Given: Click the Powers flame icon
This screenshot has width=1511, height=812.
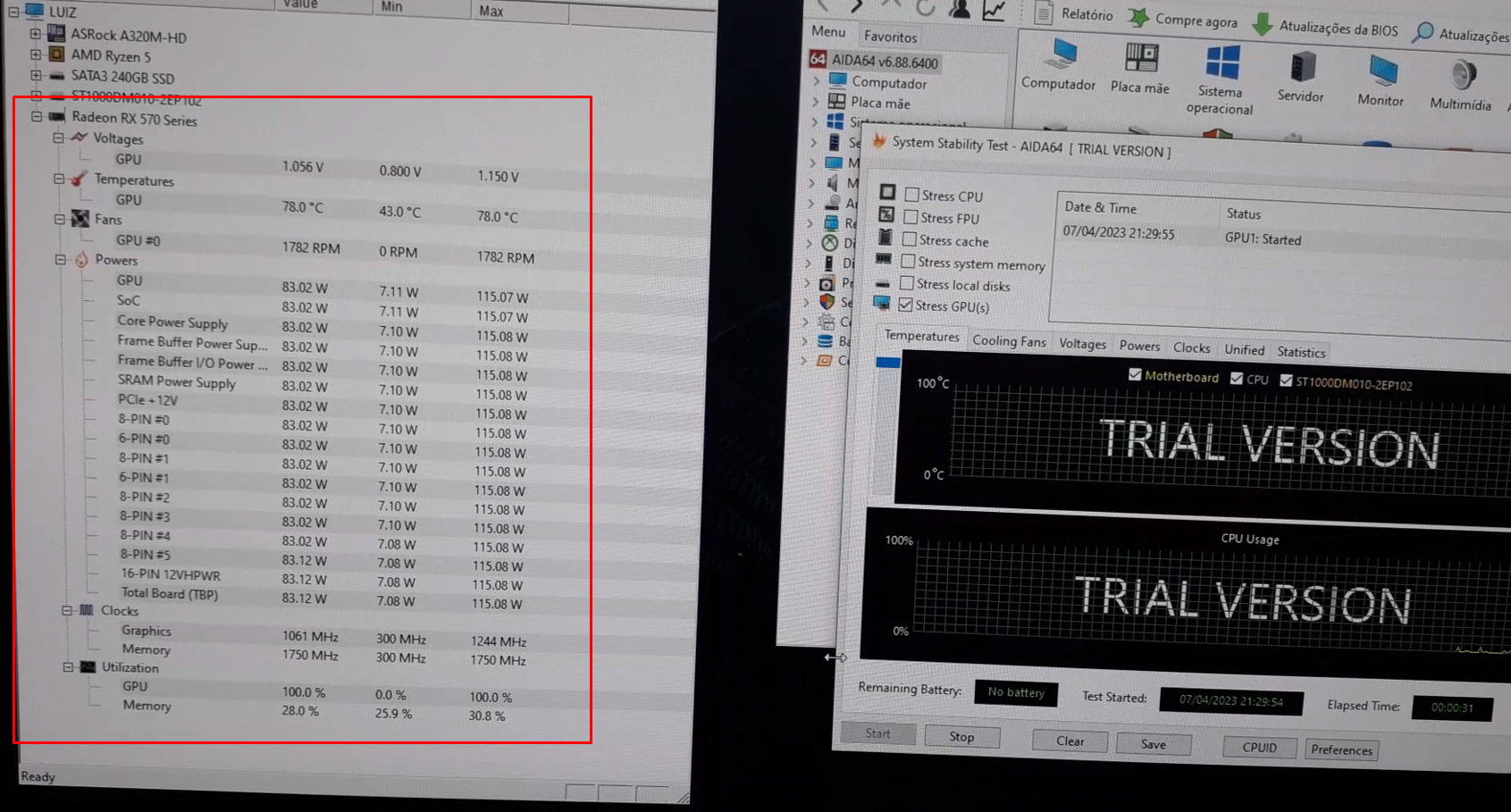Looking at the screenshot, I should pyautogui.click(x=81, y=259).
